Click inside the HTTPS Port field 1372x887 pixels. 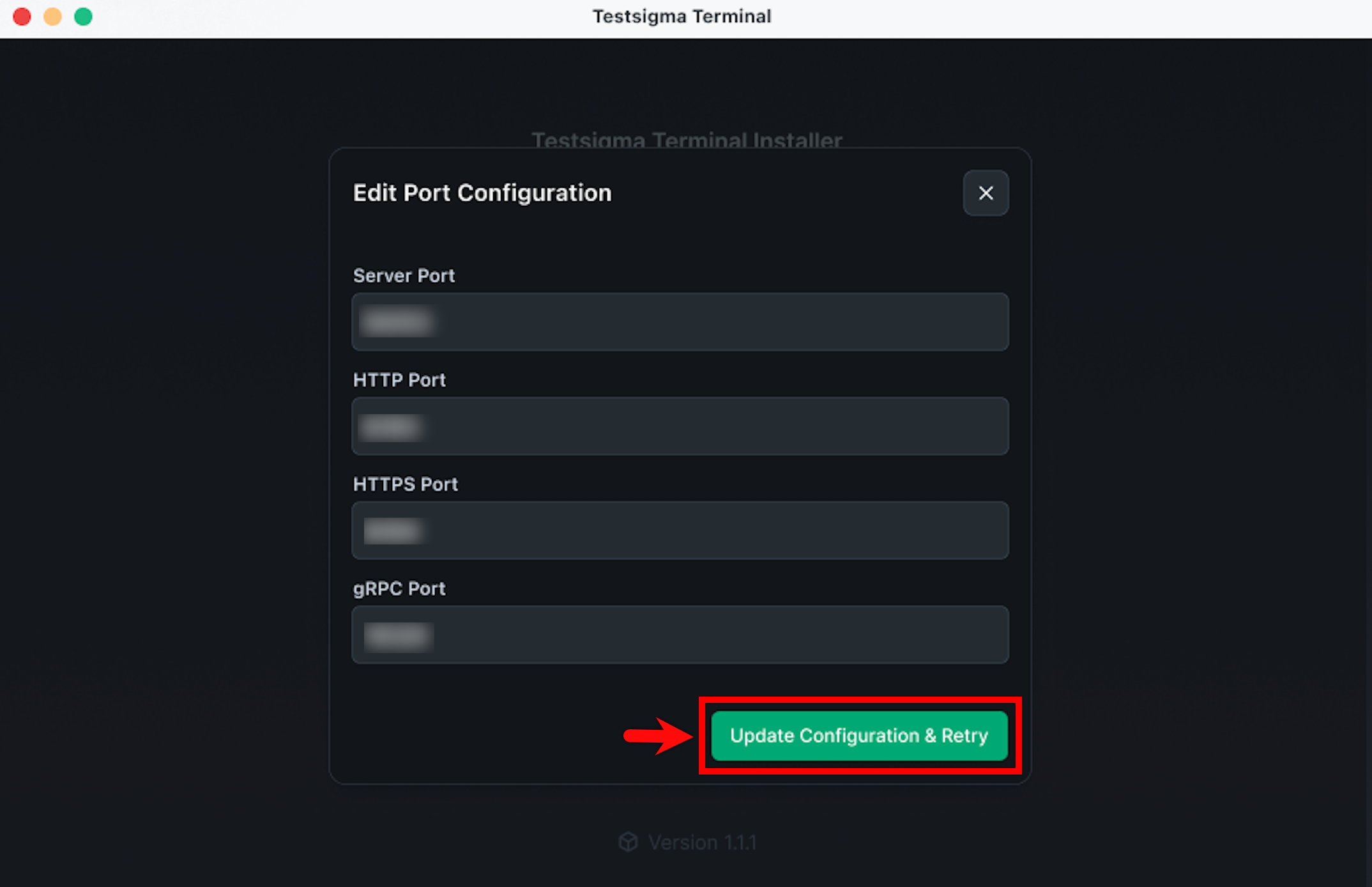[680, 530]
